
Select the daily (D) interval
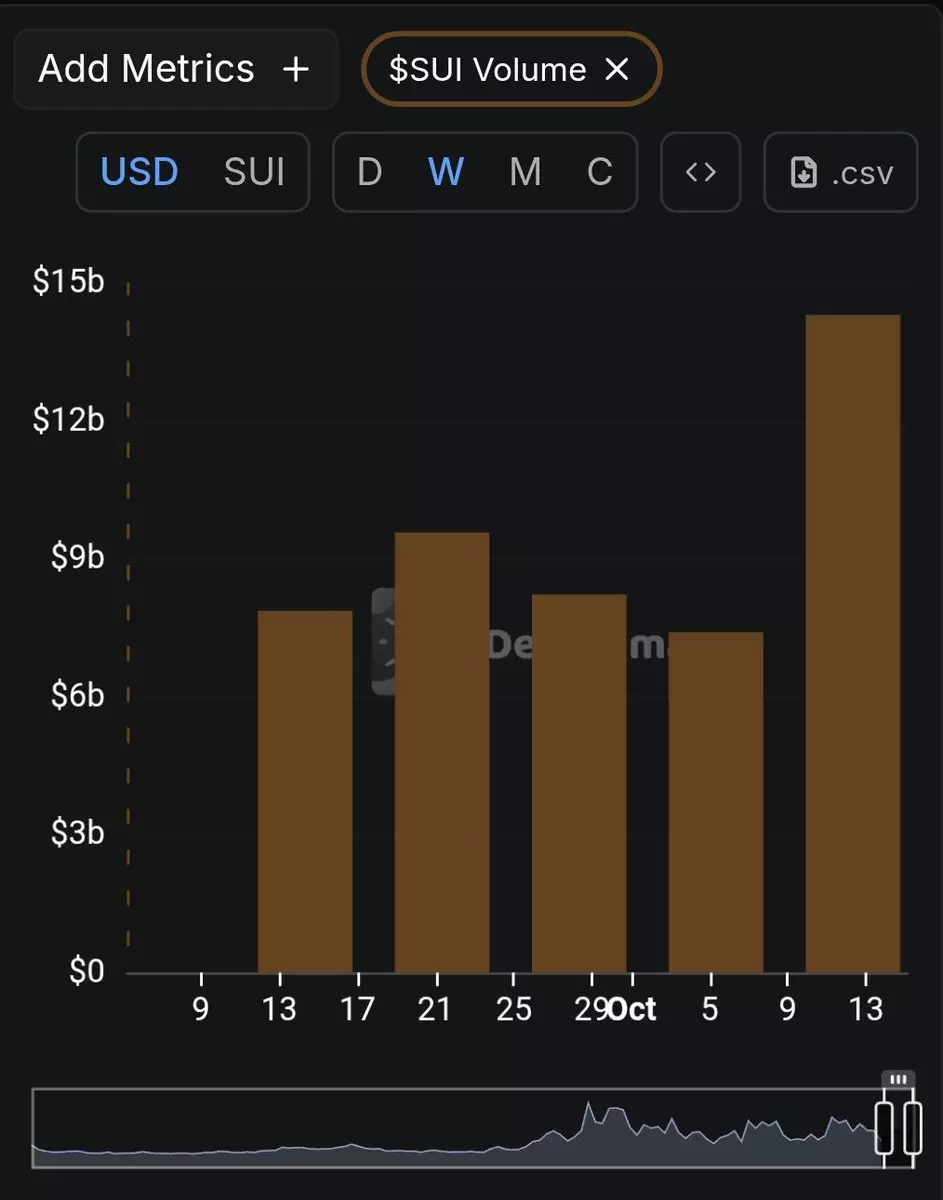pyautogui.click(x=369, y=172)
